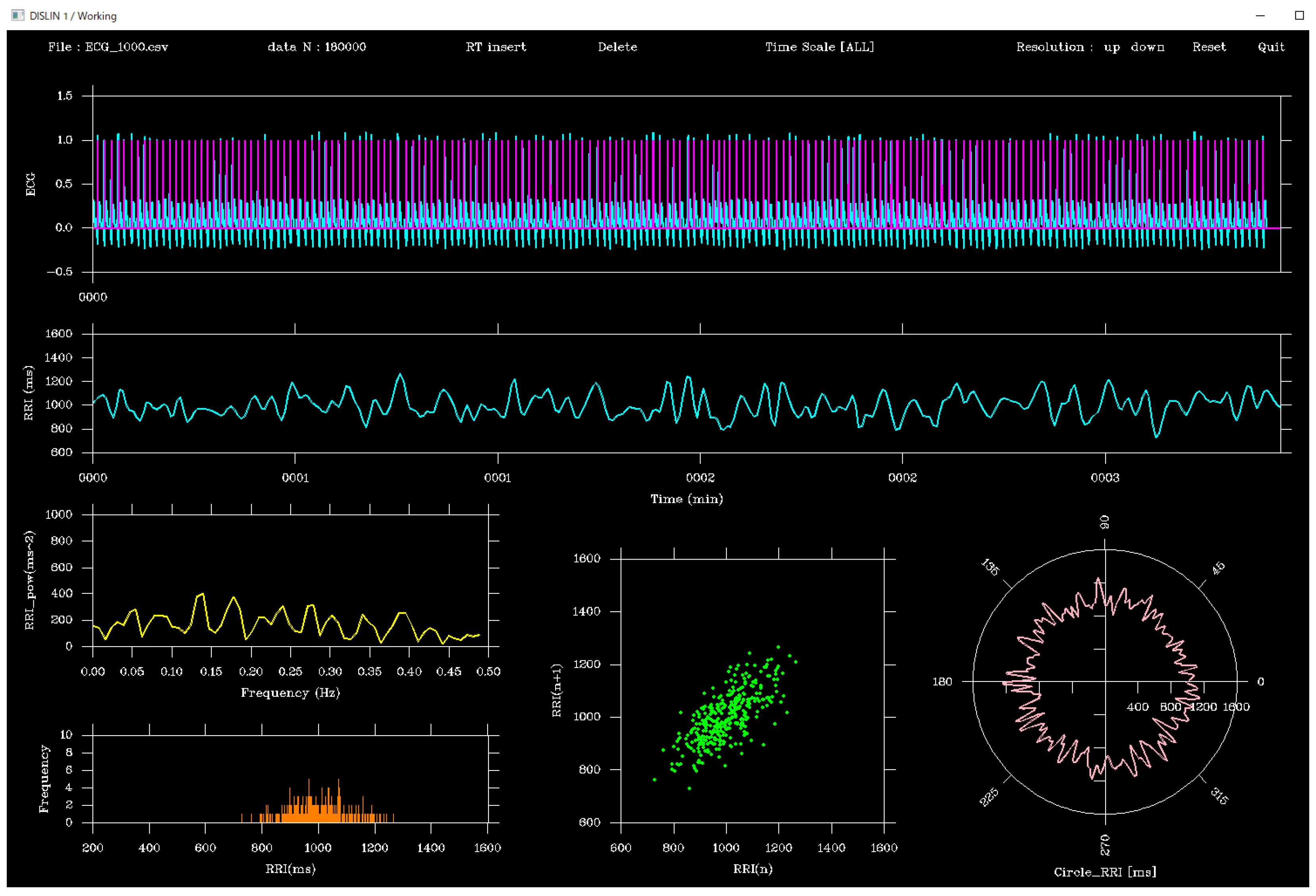Open the Time Scale [ALL] selector
Image resolution: width=1316 pixels, height=896 pixels.
[819, 47]
